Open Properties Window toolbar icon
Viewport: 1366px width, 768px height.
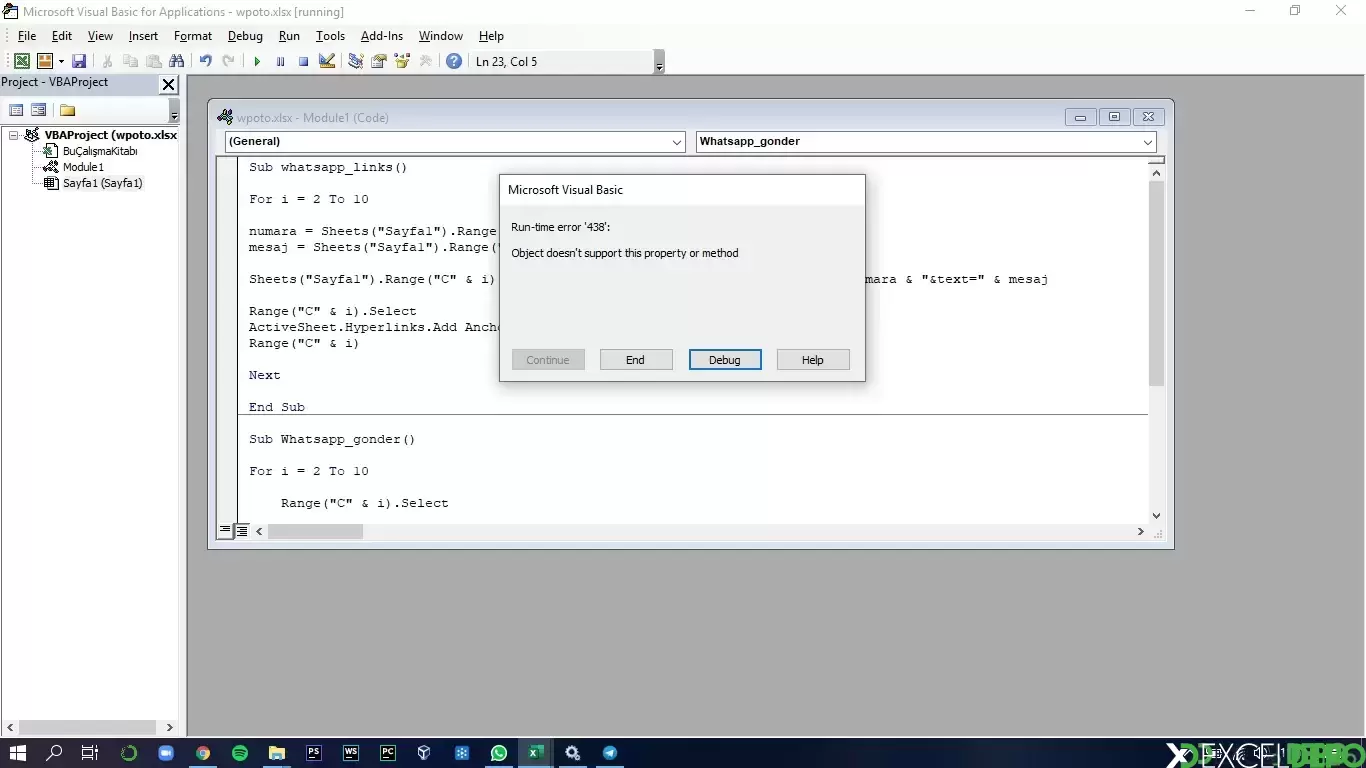point(379,61)
